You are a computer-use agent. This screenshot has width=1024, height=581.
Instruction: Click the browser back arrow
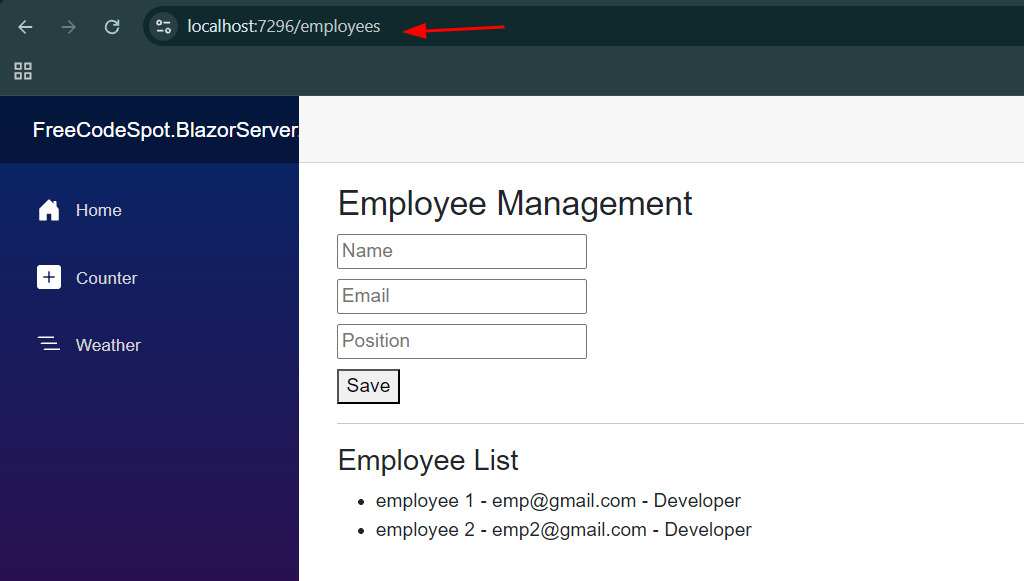[26, 27]
